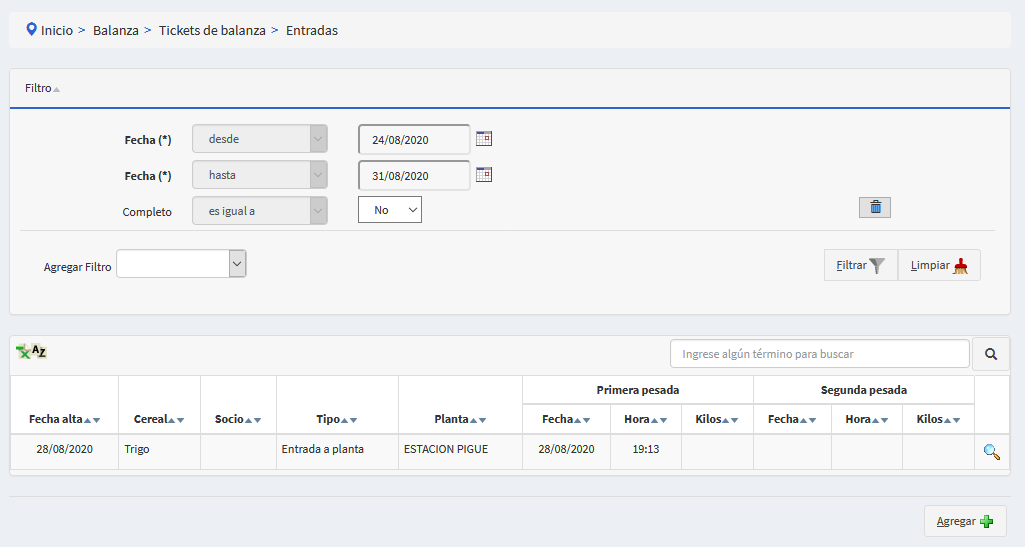The width and height of the screenshot is (1025, 547).
Task: Export the table using the Excel icon
Action: (31, 352)
